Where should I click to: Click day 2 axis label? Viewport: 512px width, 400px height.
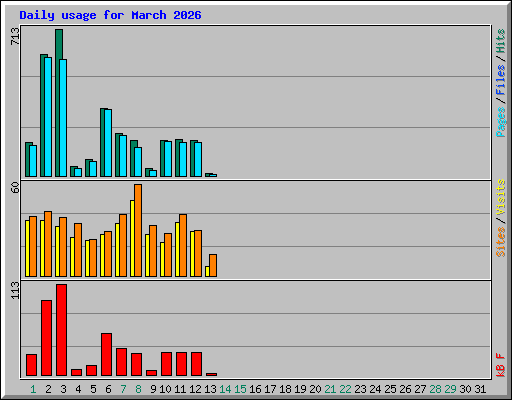pos(48,389)
